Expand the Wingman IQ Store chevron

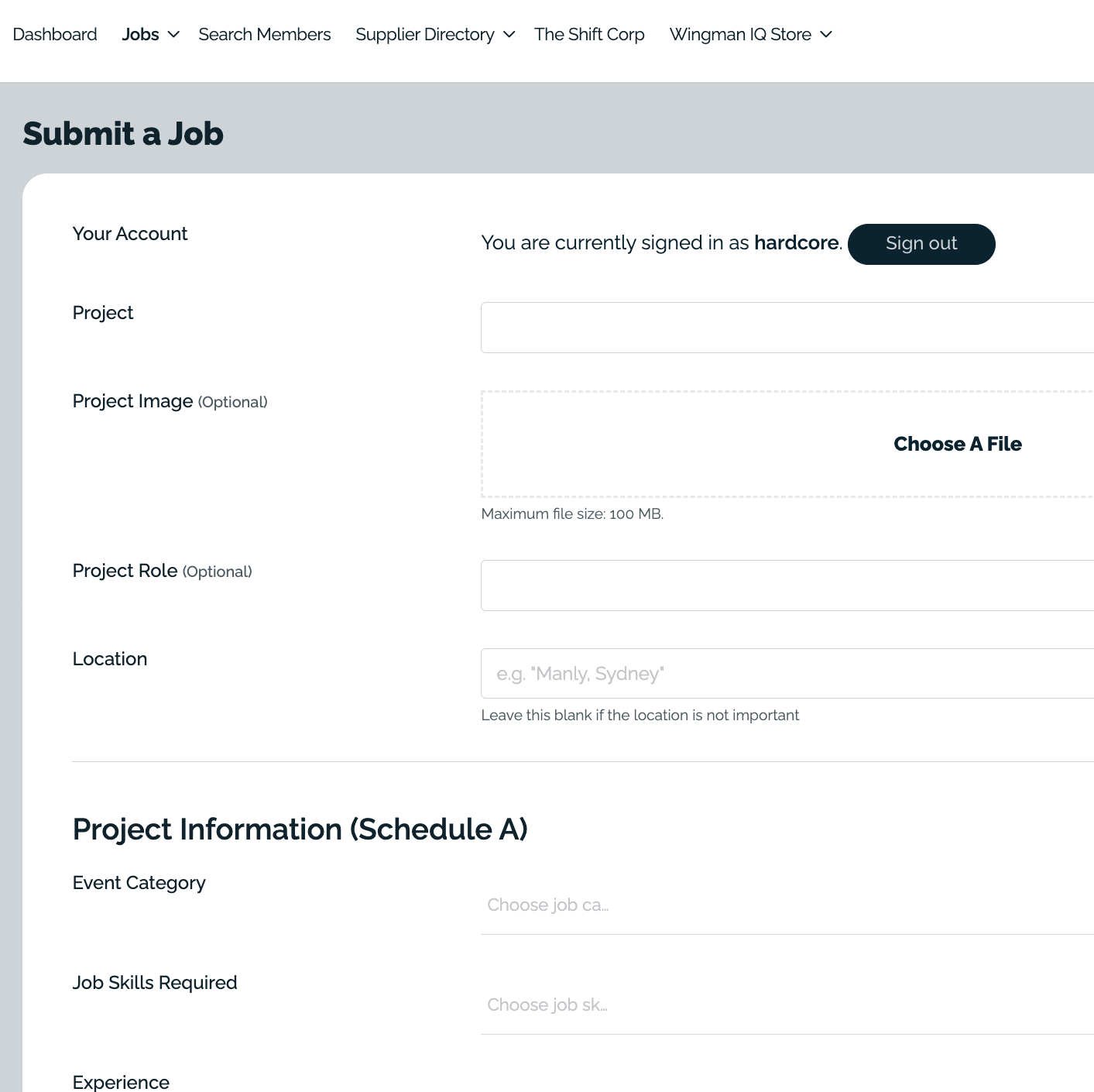(x=826, y=35)
